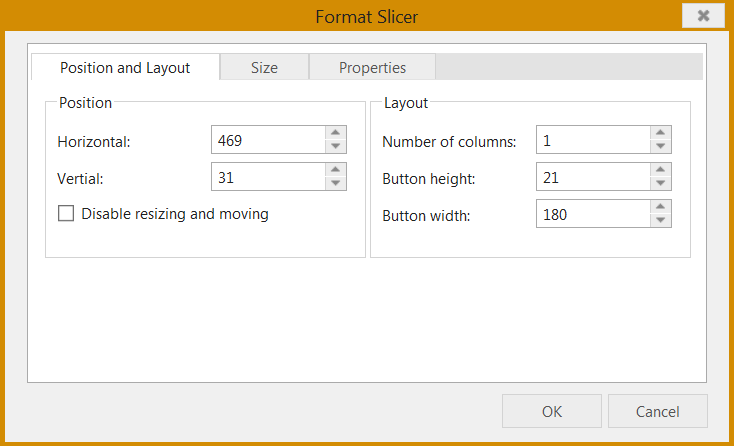The height and width of the screenshot is (447, 736).
Task: Select the Position and Layout tab
Action: pos(125,67)
